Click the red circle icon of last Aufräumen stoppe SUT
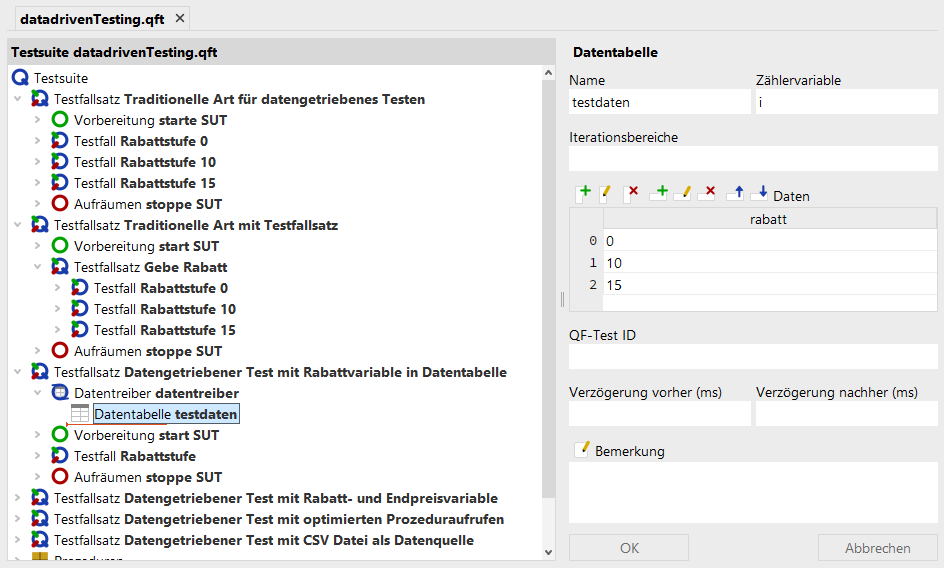 60,476
